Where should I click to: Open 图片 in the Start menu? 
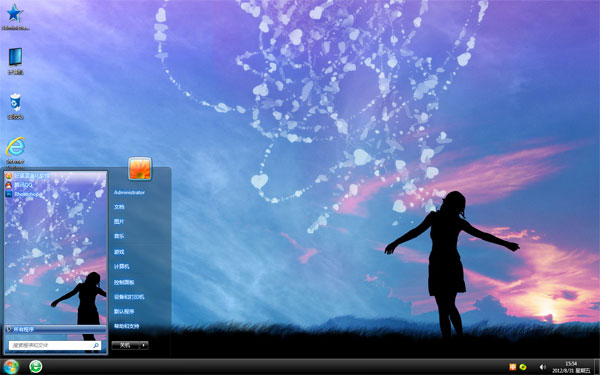click(x=119, y=222)
